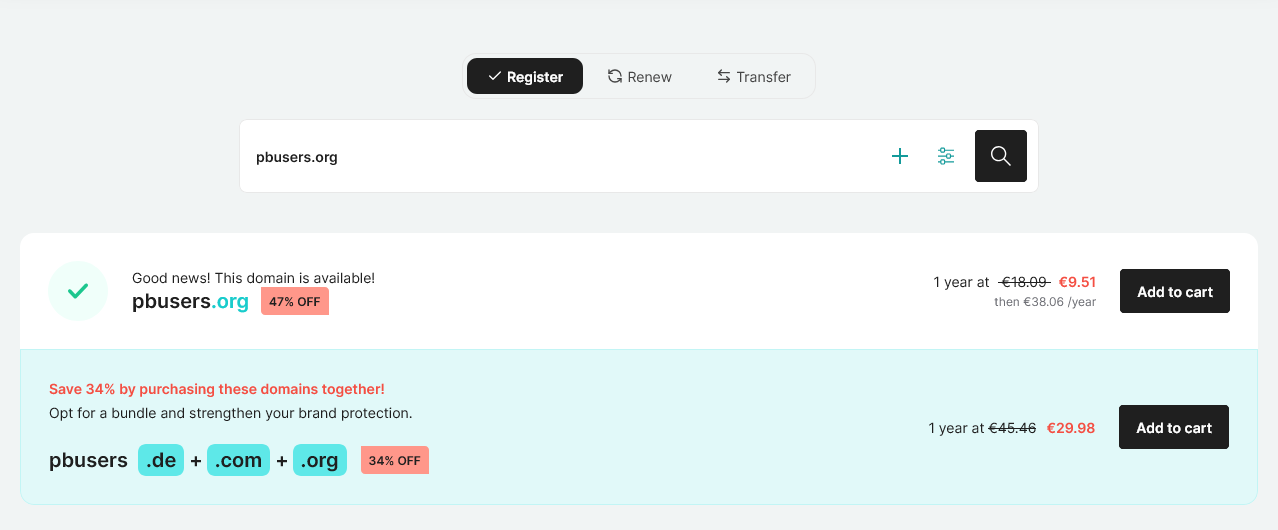Viewport: 1278px width, 530px height.
Task: Click the .com domain chip
Action: click(x=238, y=460)
